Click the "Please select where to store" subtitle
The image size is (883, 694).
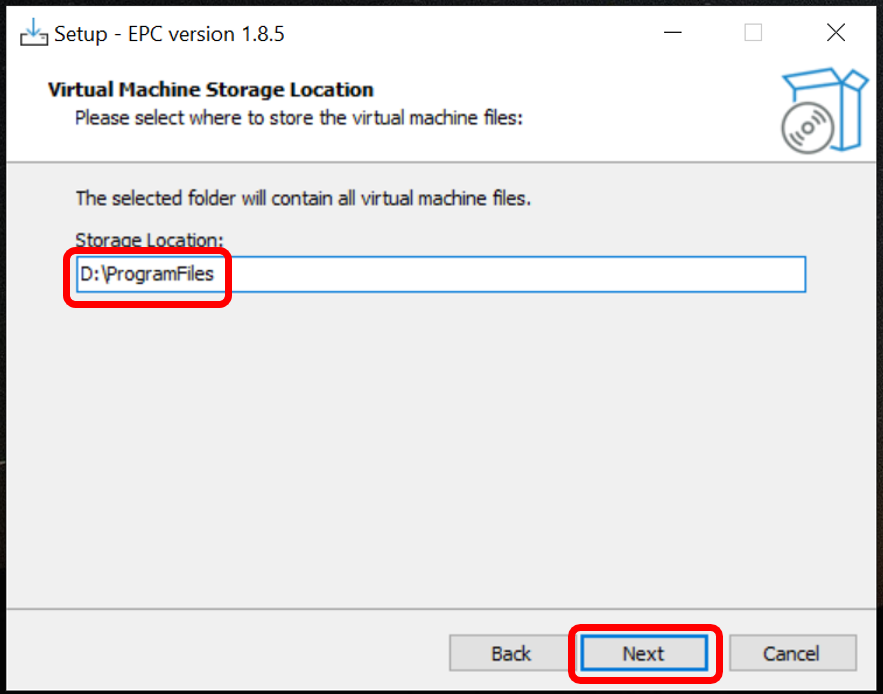tap(299, 118)
